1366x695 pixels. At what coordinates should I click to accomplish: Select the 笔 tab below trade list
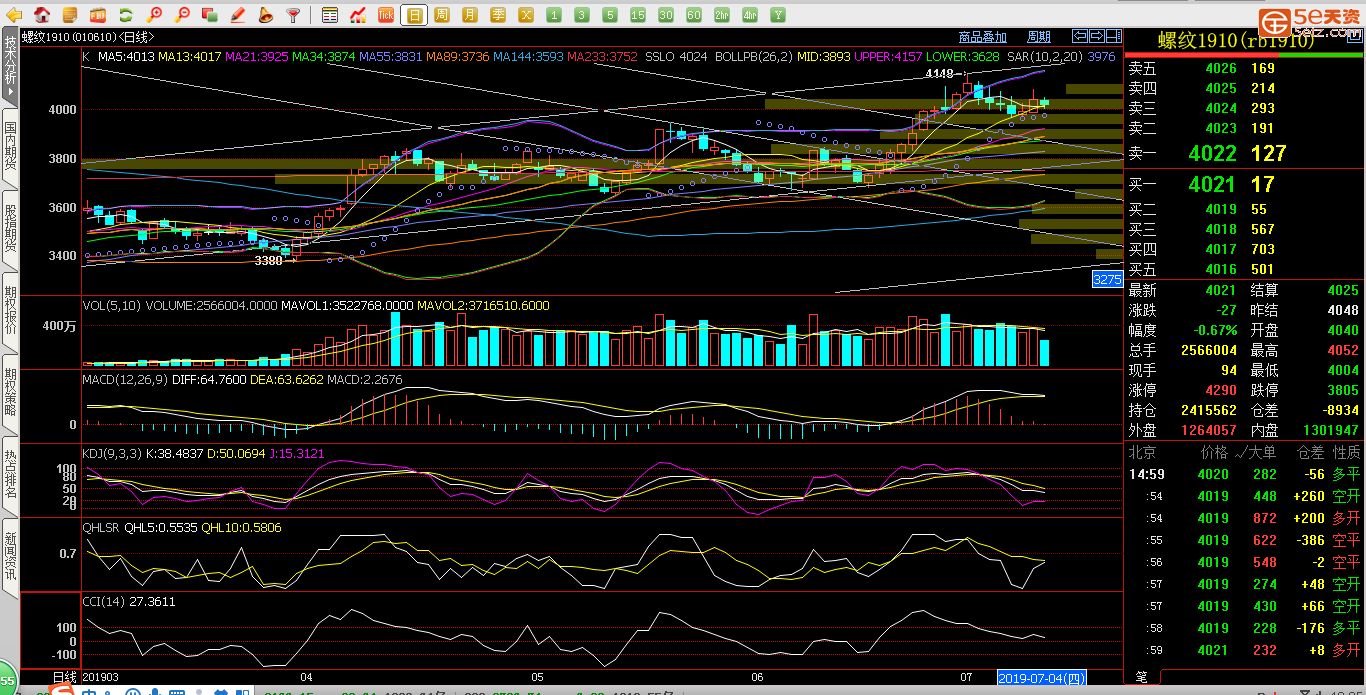click(x=1142, y=677)
